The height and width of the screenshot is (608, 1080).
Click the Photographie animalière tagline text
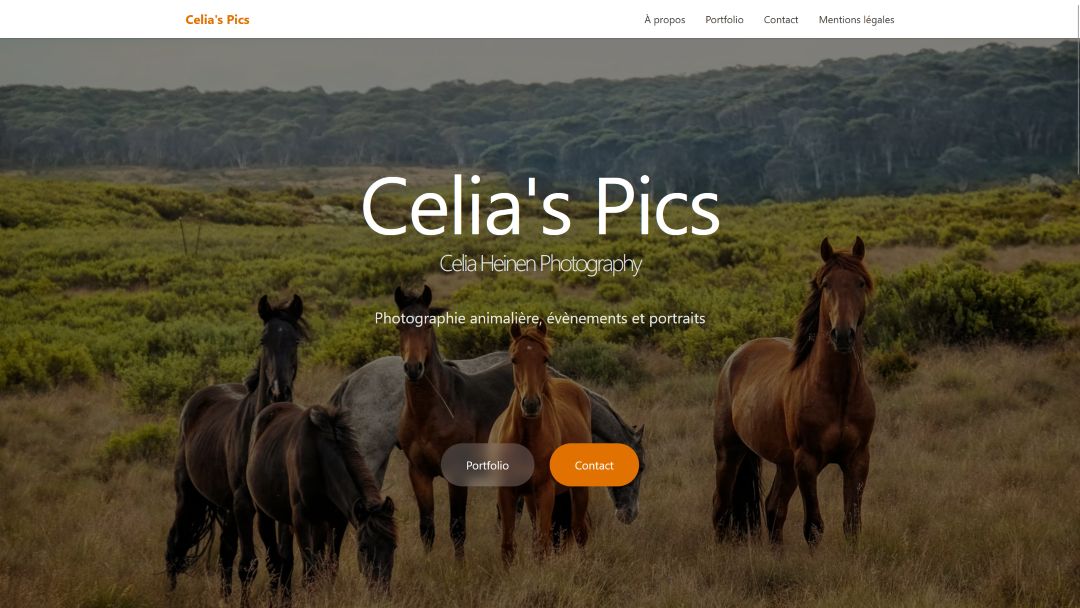coord(540,318)
